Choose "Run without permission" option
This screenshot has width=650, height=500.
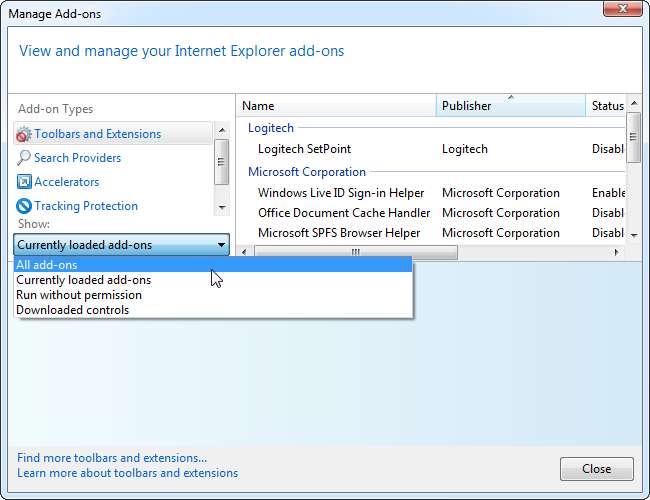pyautogui.click(x=79, y=295)
